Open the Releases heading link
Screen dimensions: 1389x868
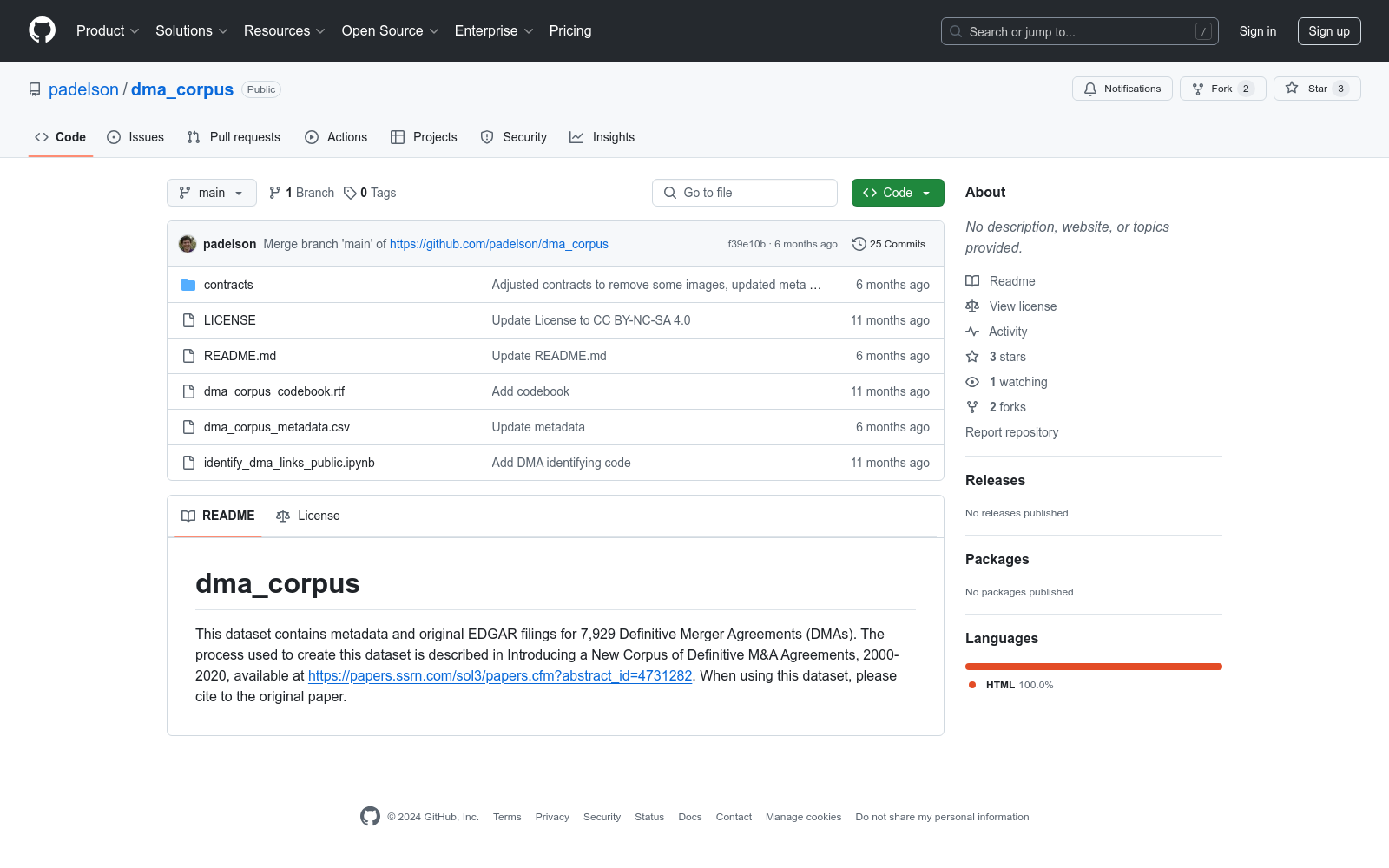click(995, 480)
